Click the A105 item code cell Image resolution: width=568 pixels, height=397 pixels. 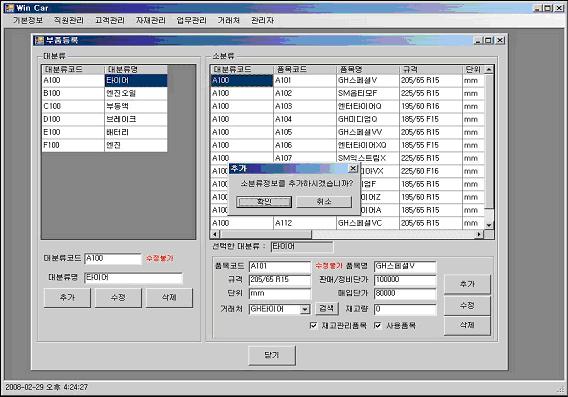305,133
